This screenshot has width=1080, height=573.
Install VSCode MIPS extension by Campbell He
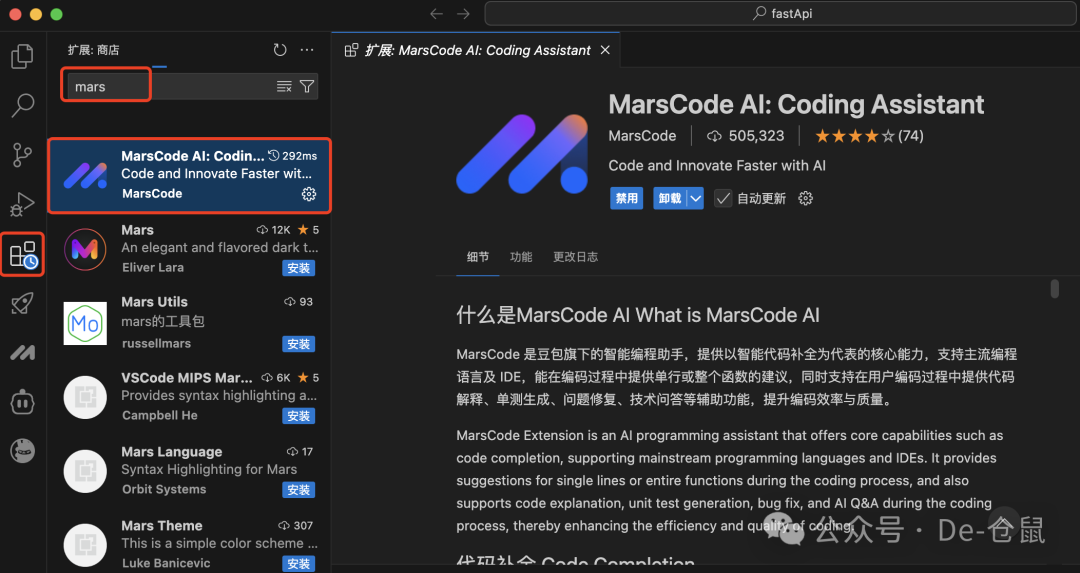[298, 416]
